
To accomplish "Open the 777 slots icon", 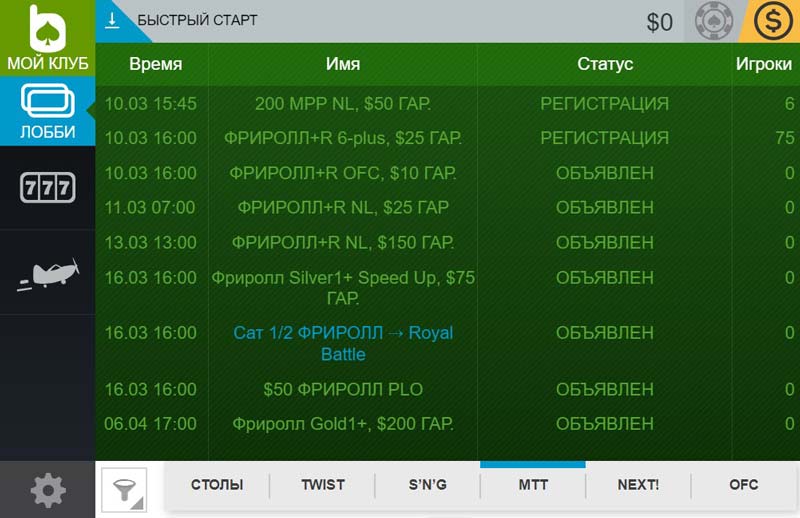I will [47, 187].
